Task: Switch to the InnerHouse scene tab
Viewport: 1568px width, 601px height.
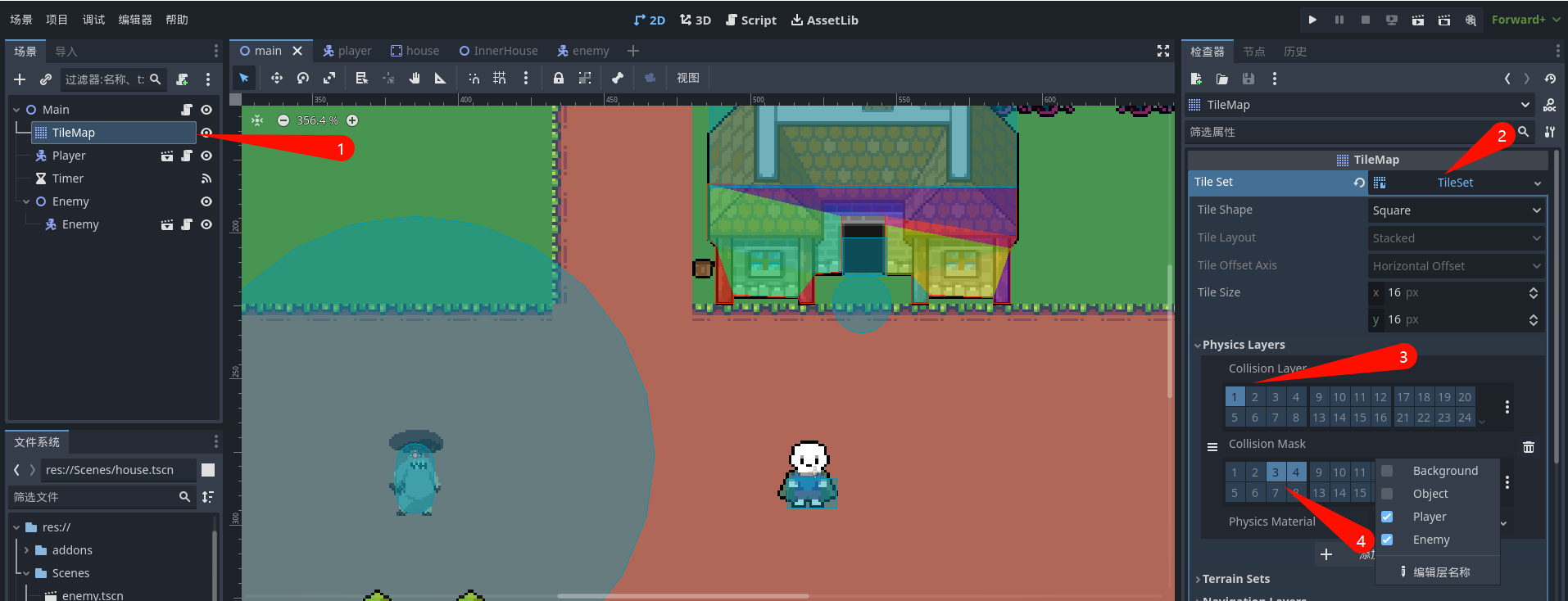Action: [498, 51]
